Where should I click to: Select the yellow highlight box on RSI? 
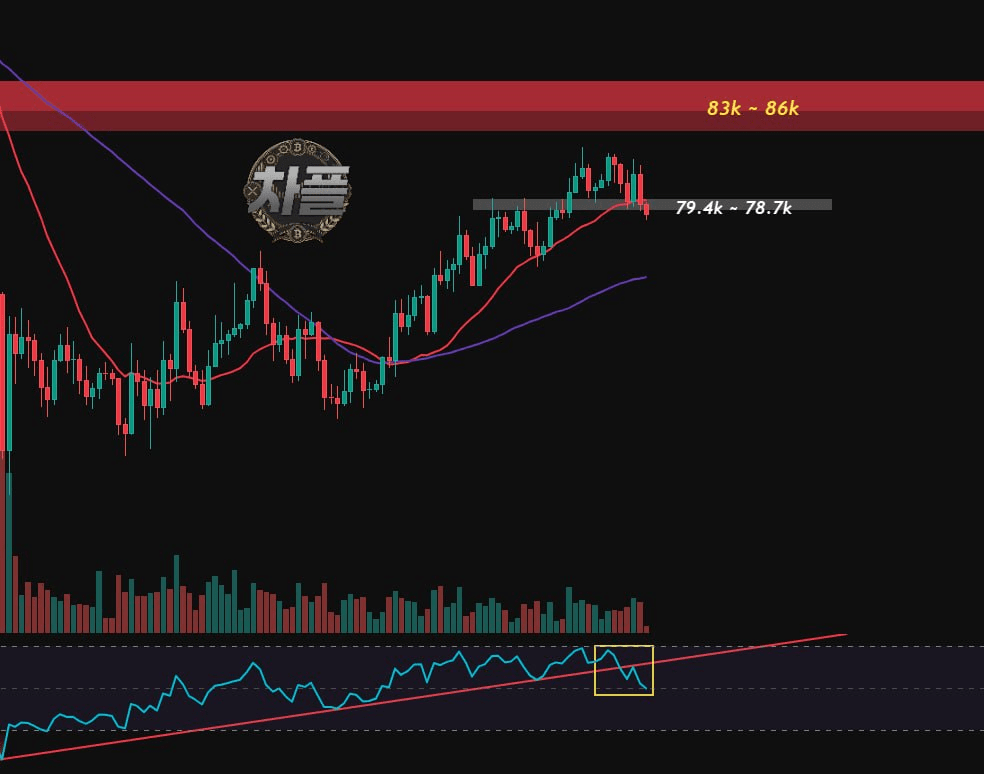[624, 670]
